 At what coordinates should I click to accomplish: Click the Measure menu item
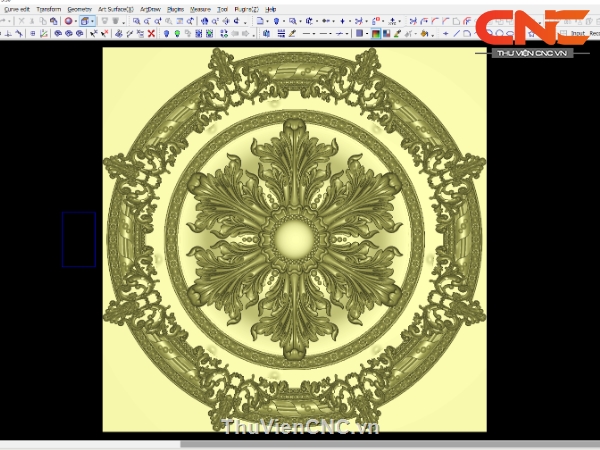(x=200, y=8)
